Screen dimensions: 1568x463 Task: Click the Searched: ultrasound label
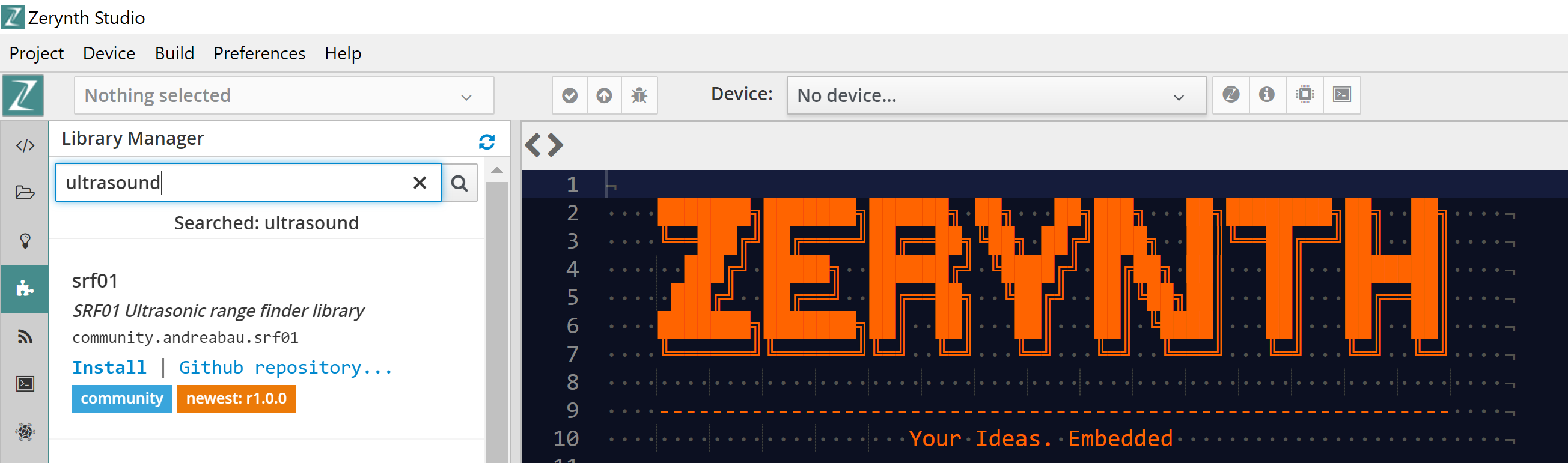tap(266, 223)
